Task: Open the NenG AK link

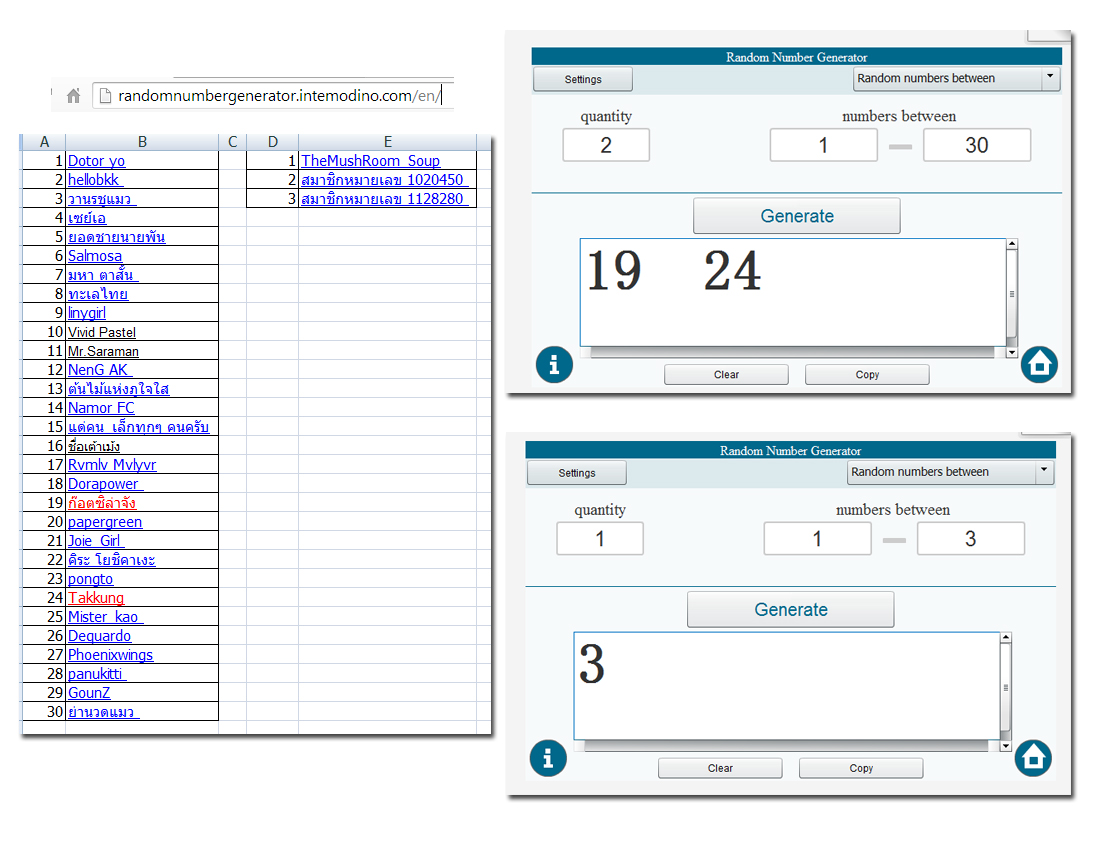Action: pyautogui.click(x=100, y=370)
